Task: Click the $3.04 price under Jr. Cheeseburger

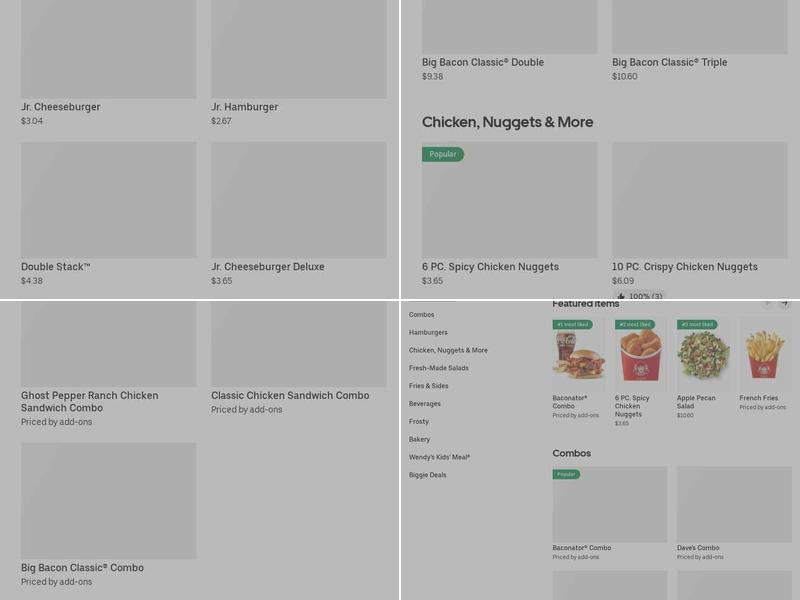Action: coord(32,121)
